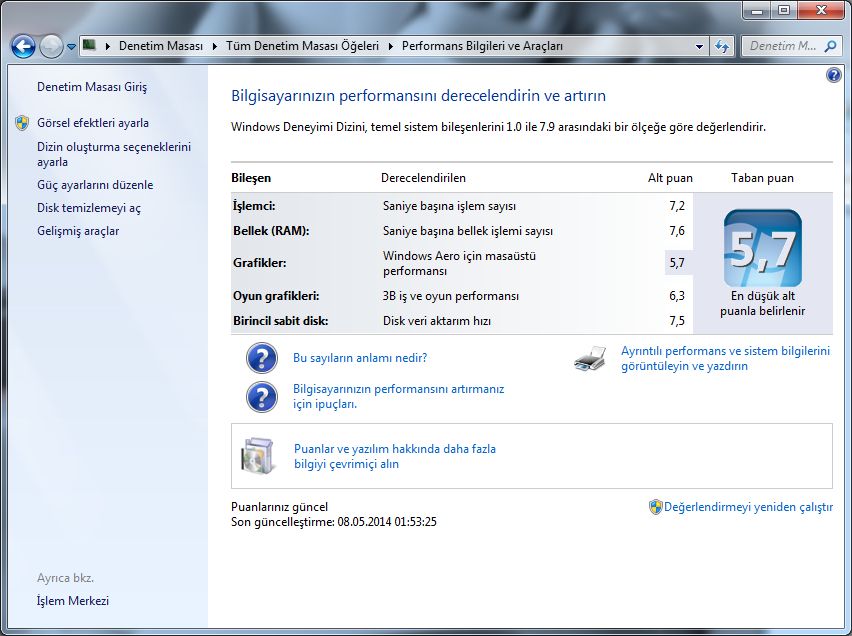The image size is (852, 636).
Task: Click the Alt puan column header
Action: click(670, 178)
